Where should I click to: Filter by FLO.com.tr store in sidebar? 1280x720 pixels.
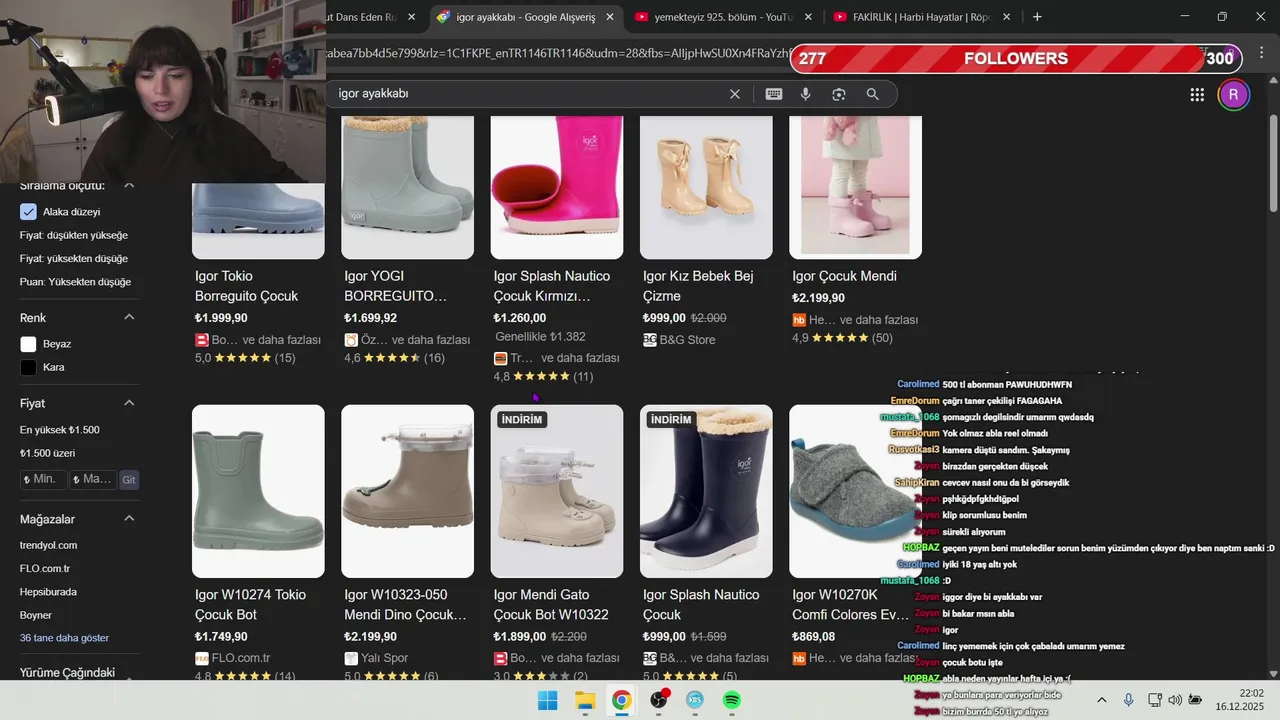45,569
